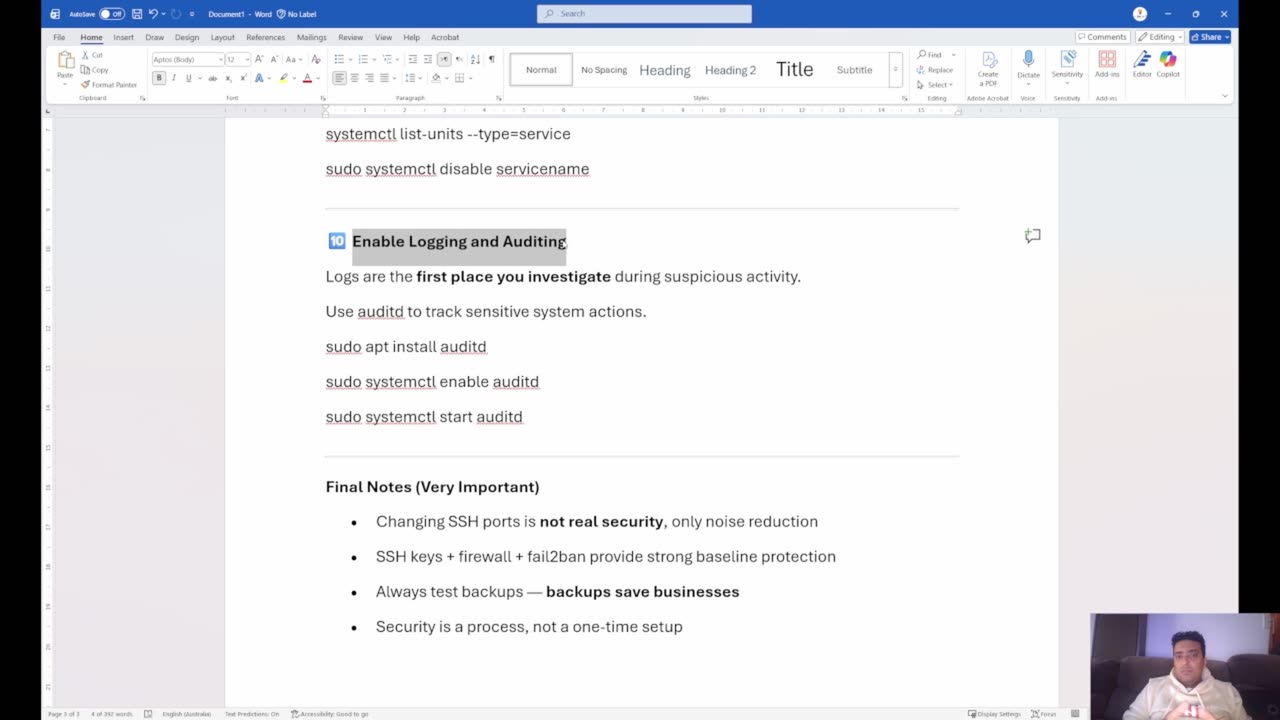1280x720 pixels.
Task: Align text left
Action: click(x=339, y=78)
